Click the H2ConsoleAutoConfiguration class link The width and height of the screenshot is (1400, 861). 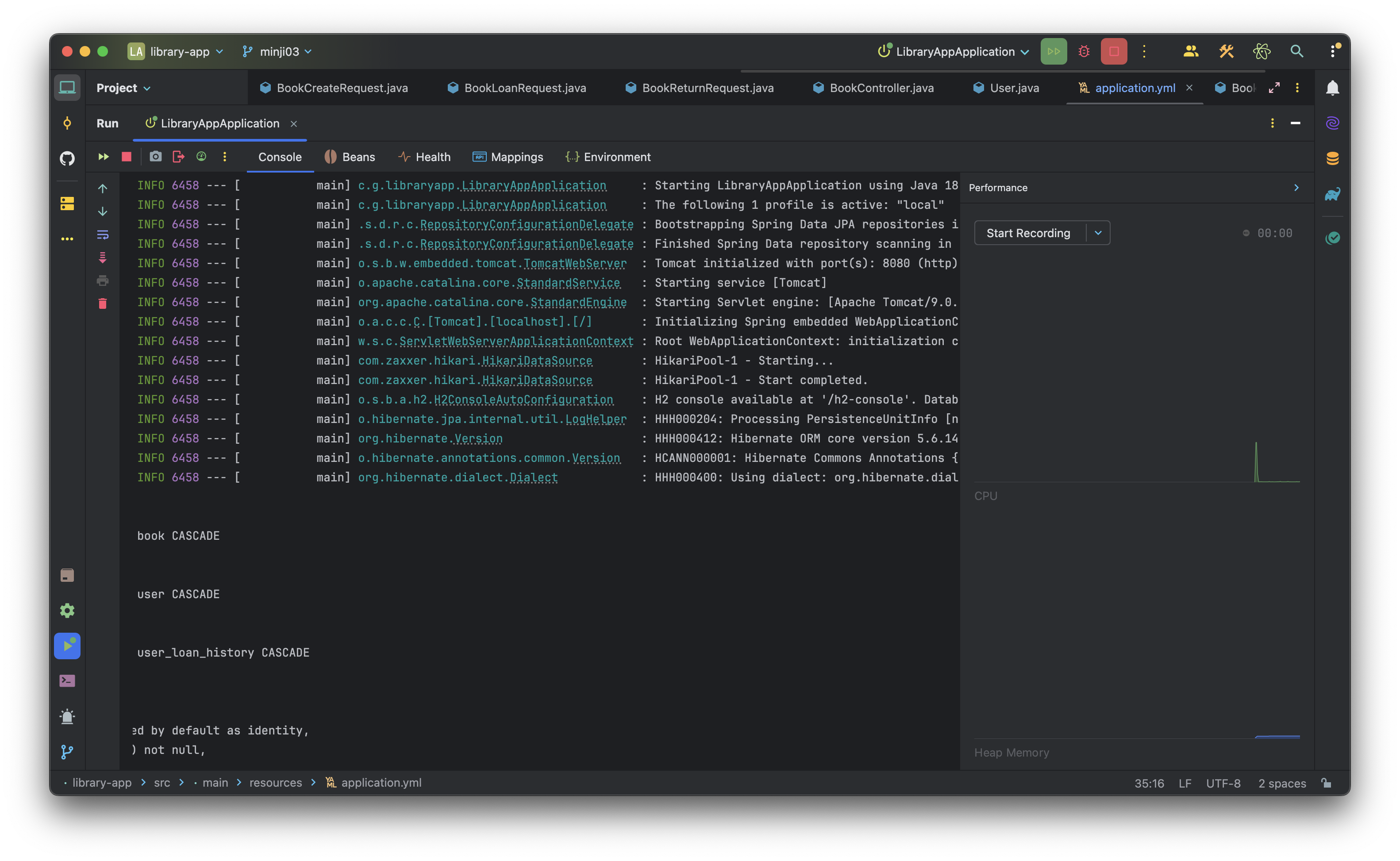(x=523, y=400)
